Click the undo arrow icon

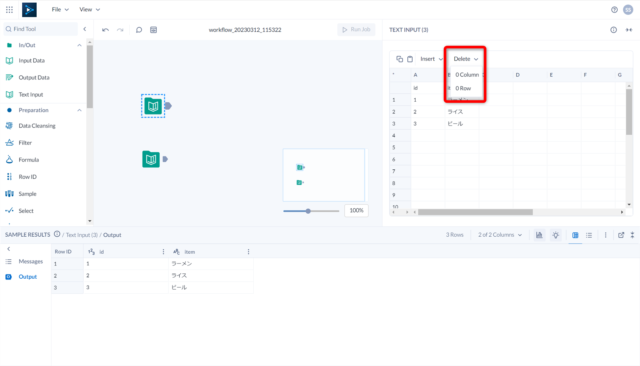105,30
